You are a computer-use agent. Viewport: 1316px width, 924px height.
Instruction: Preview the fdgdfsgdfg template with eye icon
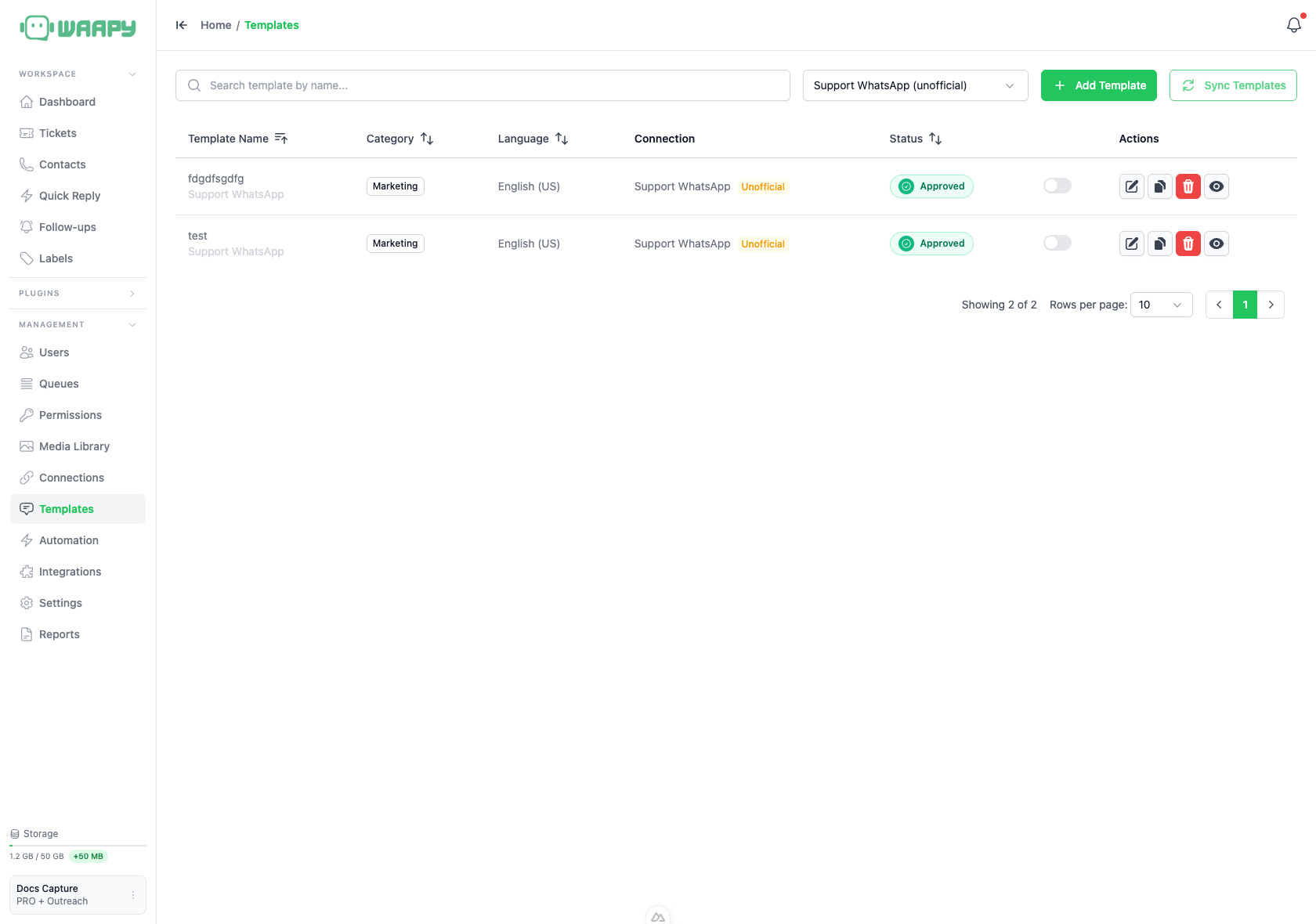pos(1217,186)
